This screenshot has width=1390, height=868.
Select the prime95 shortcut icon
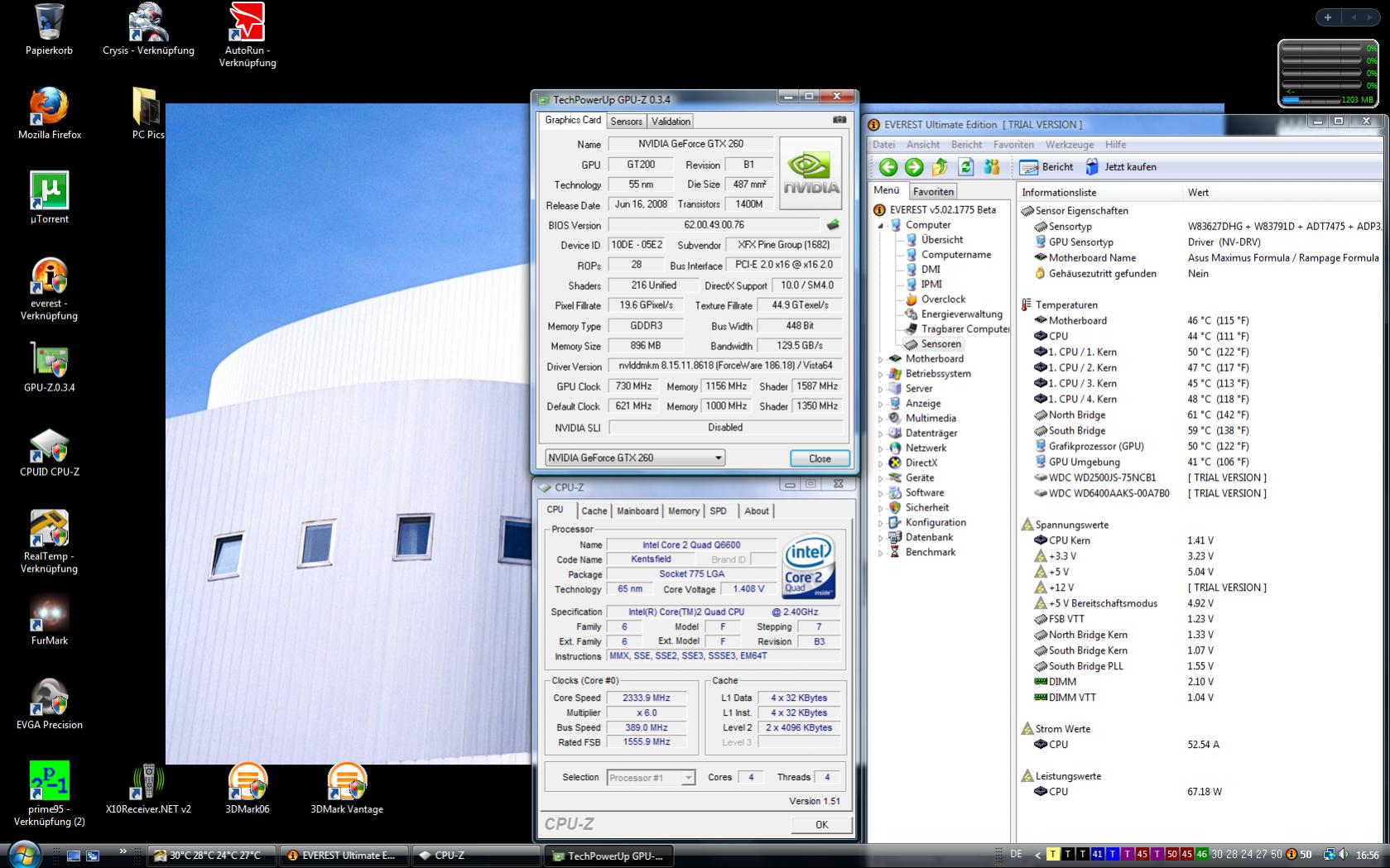click(49, 794)
